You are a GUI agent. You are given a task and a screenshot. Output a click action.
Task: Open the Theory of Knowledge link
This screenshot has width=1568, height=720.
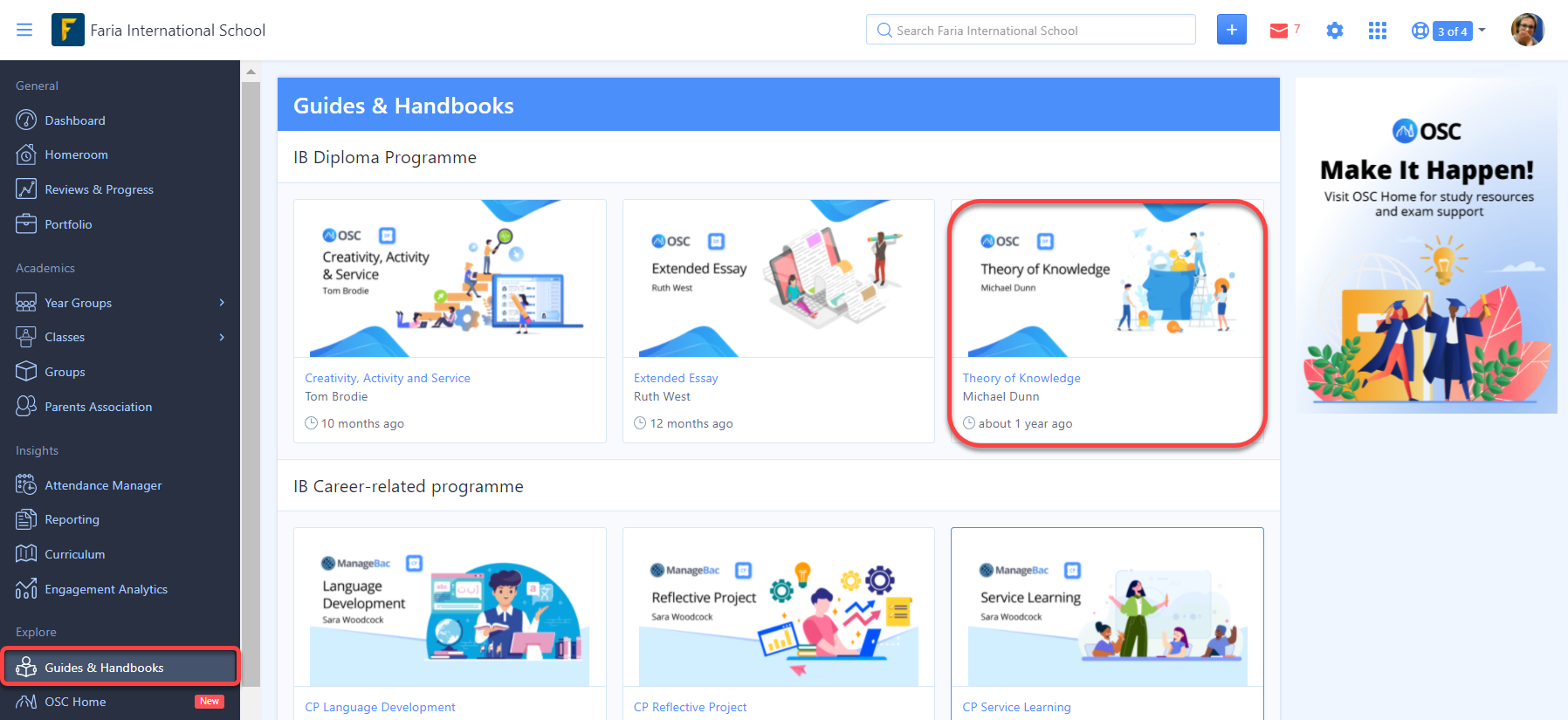pos(1021,378)
